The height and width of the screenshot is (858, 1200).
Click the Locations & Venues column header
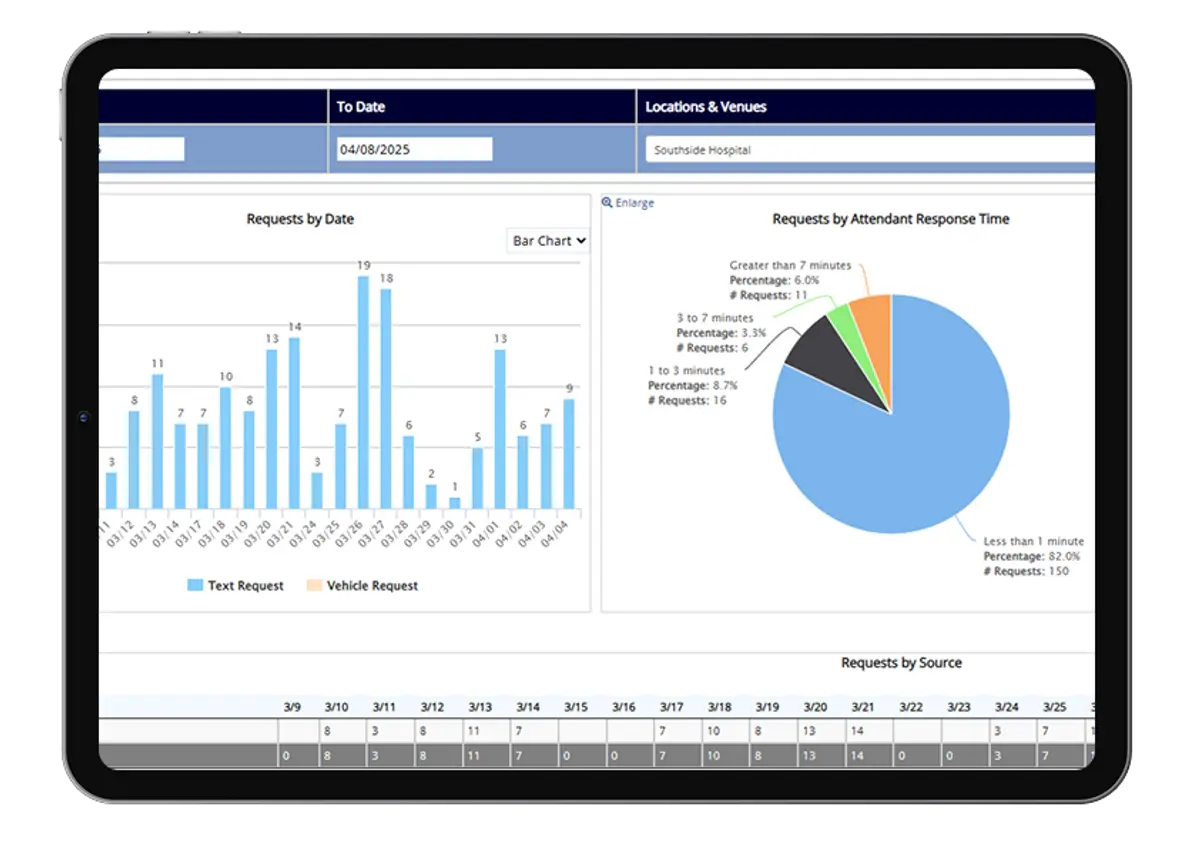coord(706,107)
